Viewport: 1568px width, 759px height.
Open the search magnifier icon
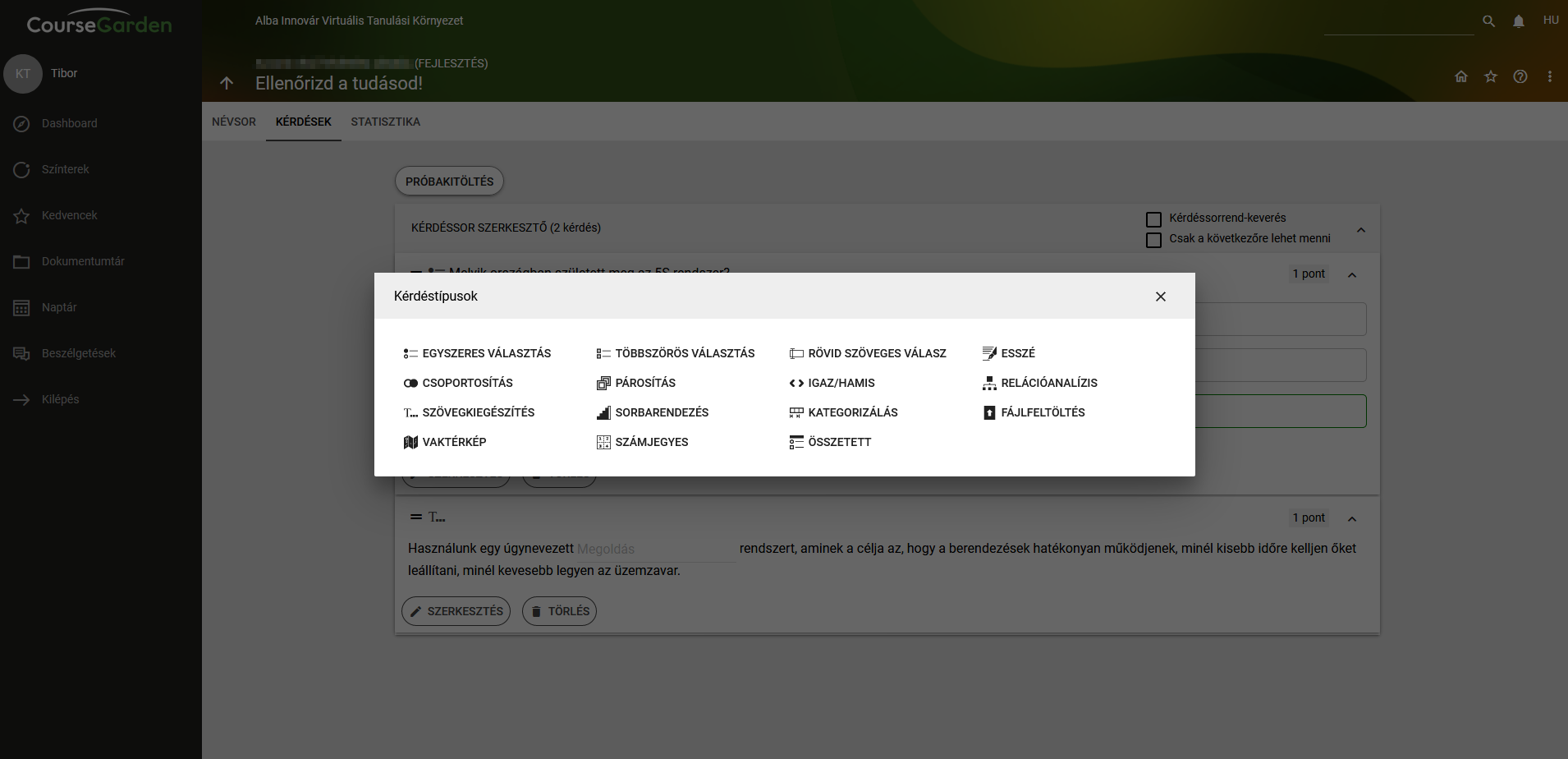tap(1488, 21)
